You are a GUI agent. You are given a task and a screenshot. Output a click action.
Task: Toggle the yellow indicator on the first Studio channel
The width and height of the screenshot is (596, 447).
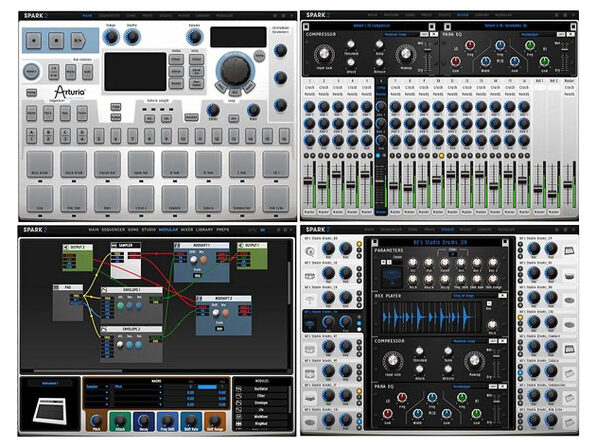click(359, 244)
